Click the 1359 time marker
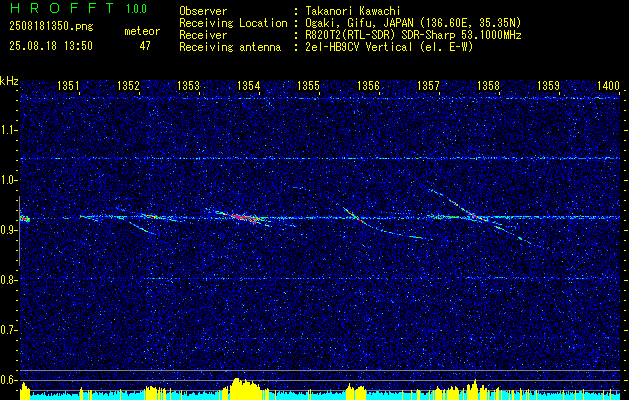Viewport: 629px width, 400px height. click(548, 85)
